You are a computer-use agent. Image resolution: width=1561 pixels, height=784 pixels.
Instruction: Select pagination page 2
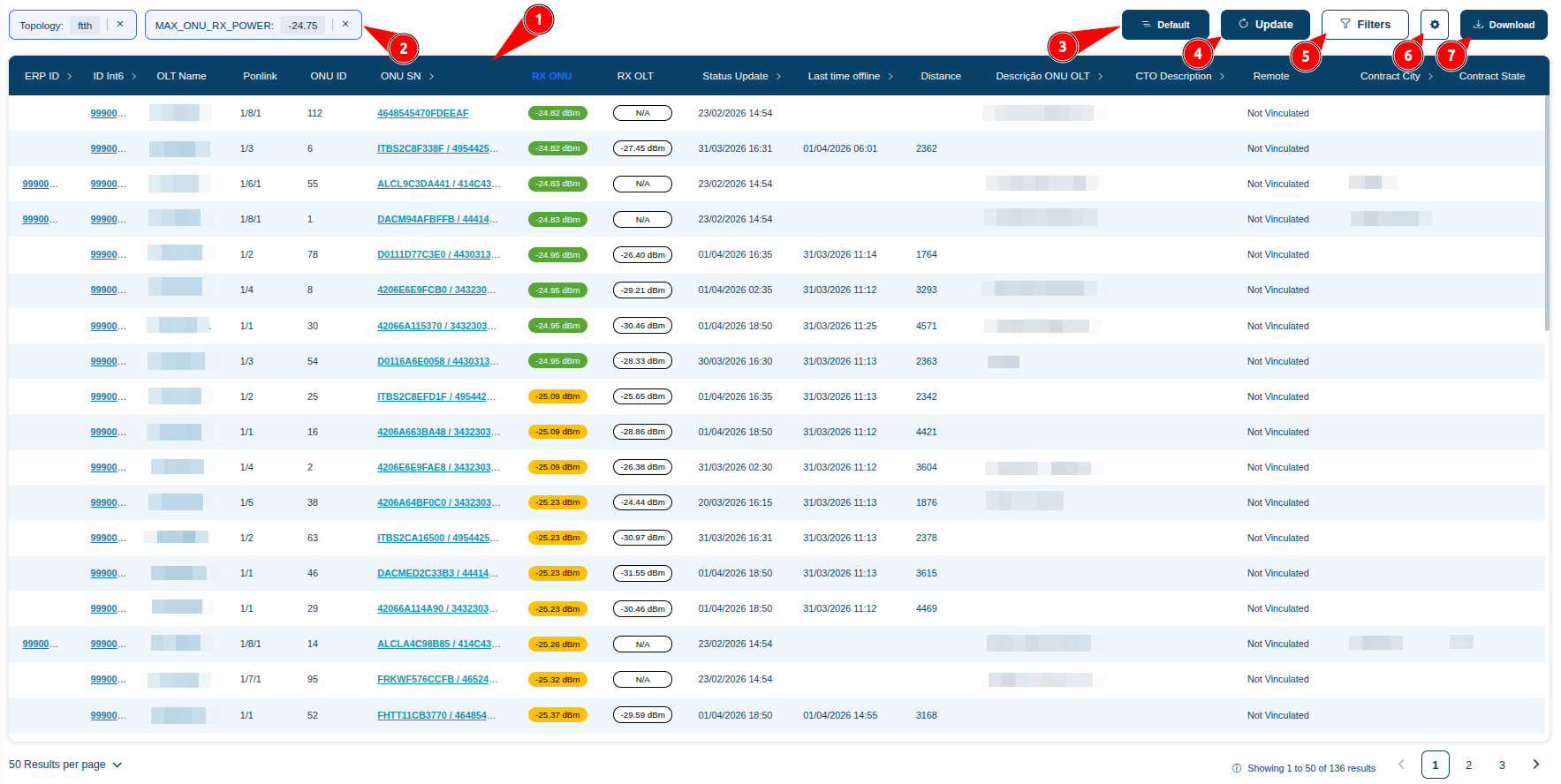click(x=1469, y=765)
